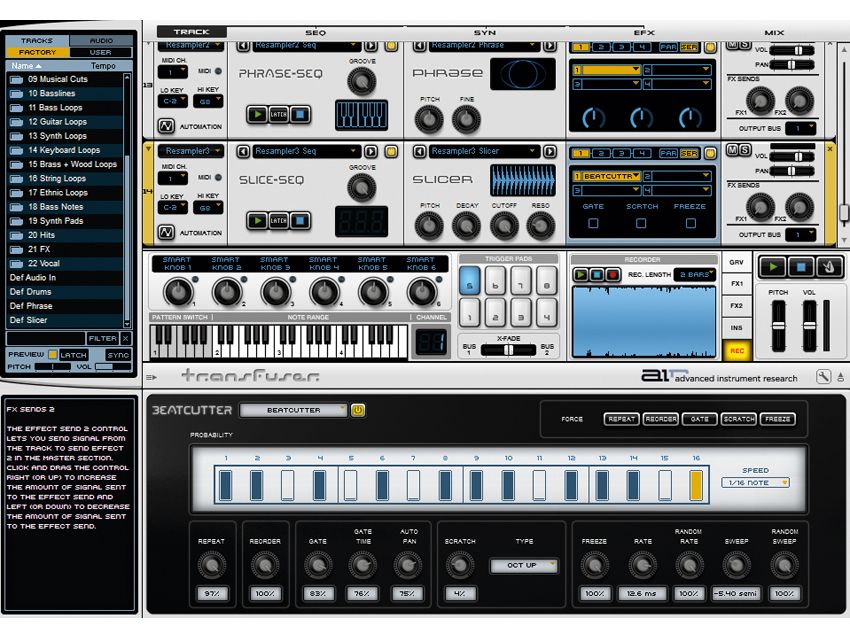Click the browser Filter button
850x638 pixels.
point(102,338)
